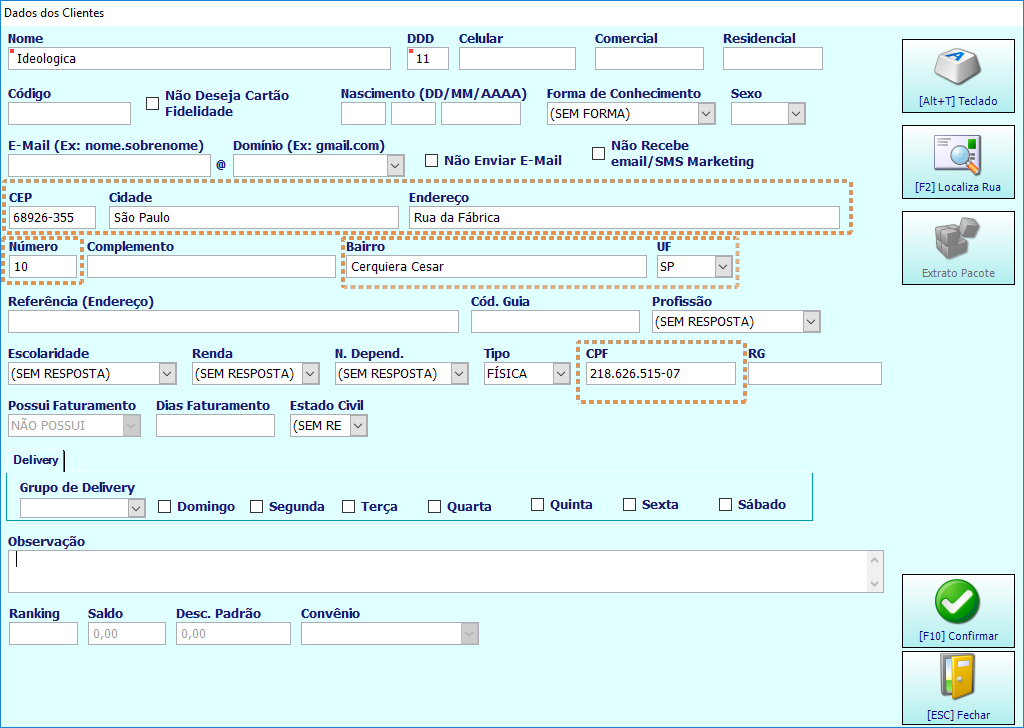The image size is (1024, 728).
Task: Confirm with the green checkmark icon
Action: click(x=957, y=602)
